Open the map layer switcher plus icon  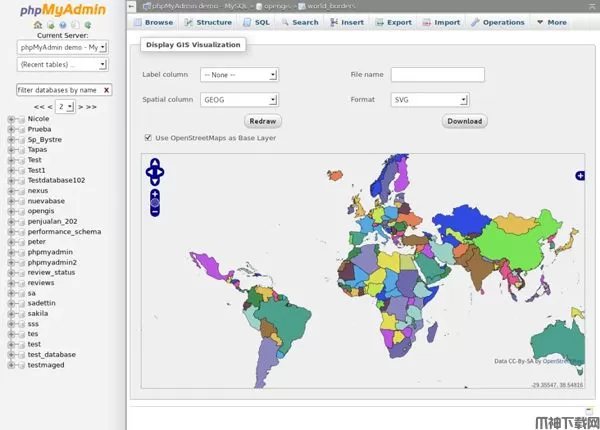[580, 176]
